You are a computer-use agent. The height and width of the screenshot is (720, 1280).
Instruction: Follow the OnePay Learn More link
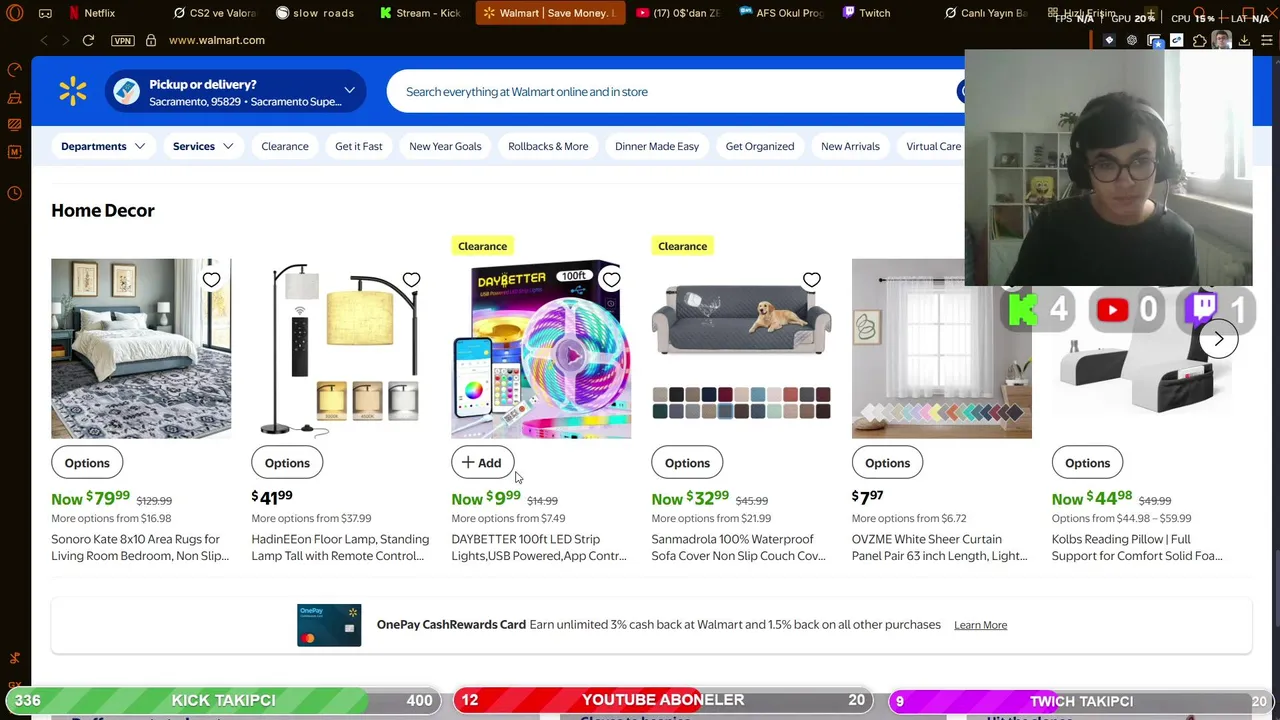(980, 625)
